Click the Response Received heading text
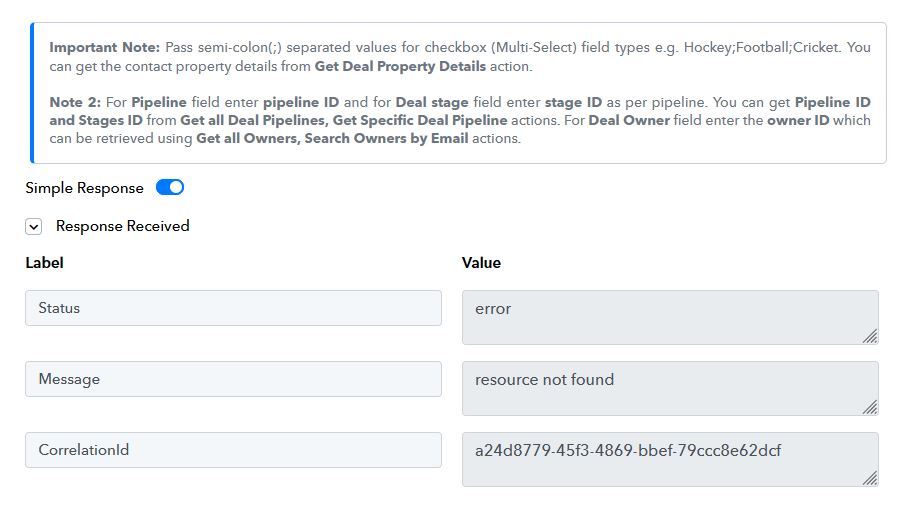 click(x=123, y=226)
